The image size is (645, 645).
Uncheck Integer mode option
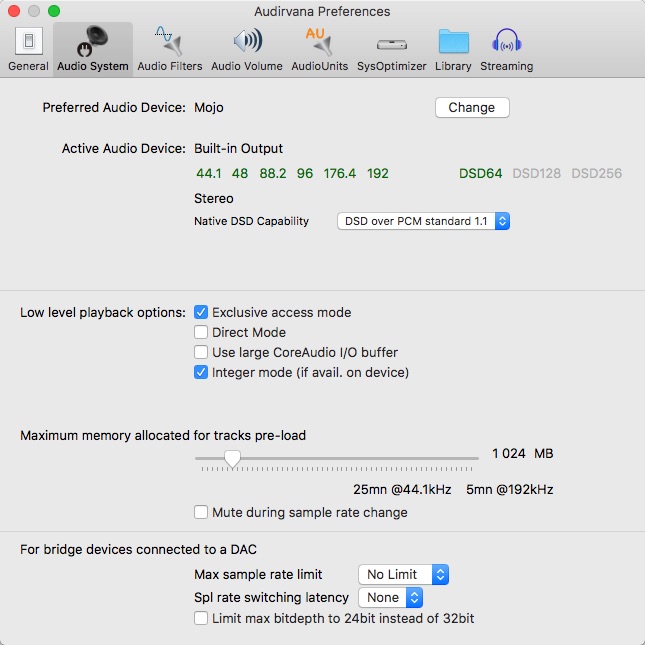tap(201, 372)
